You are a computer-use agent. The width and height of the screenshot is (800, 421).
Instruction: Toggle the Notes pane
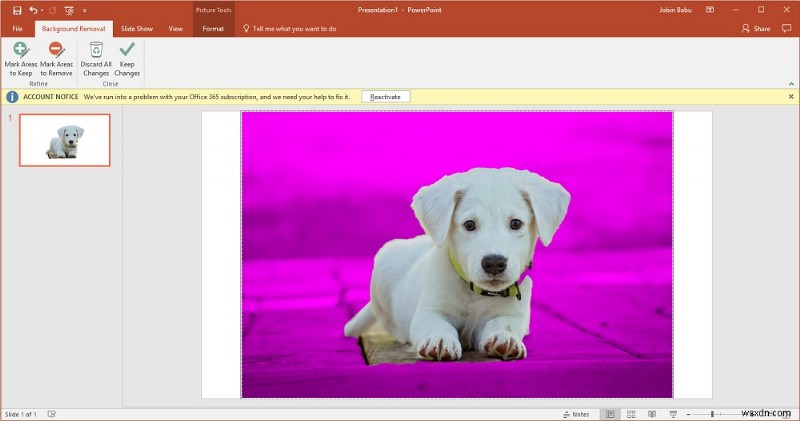pyautogui.click(x=576, y=414)
